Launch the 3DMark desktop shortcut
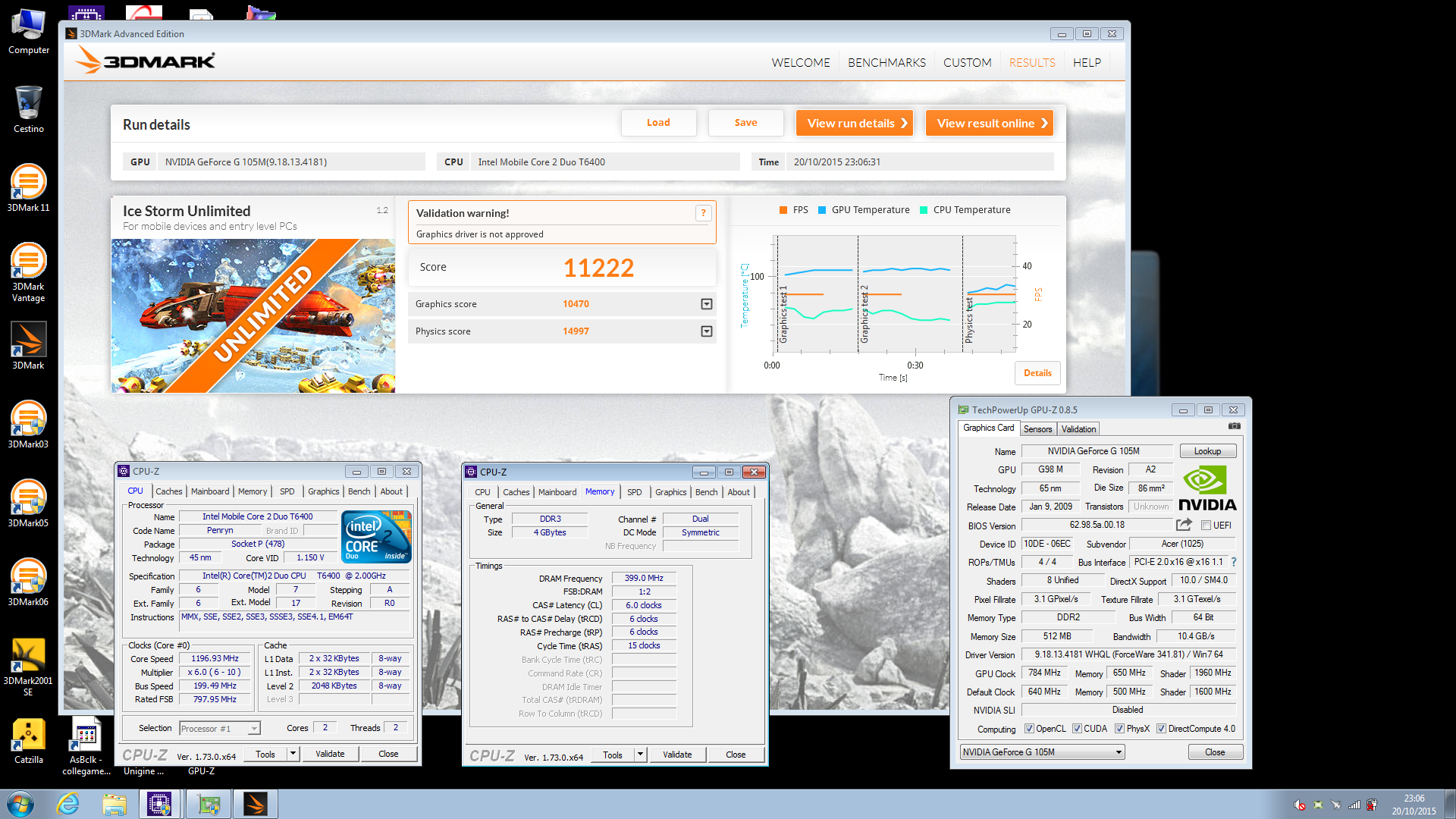 pyautogui.click(x=29, y=346)
